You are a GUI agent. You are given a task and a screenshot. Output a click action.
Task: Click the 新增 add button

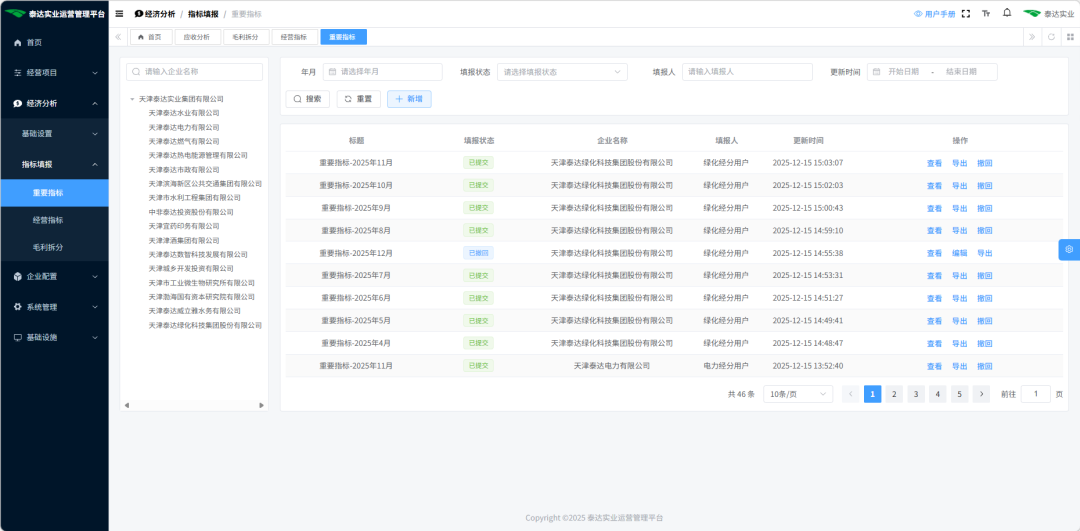(409, 99)
